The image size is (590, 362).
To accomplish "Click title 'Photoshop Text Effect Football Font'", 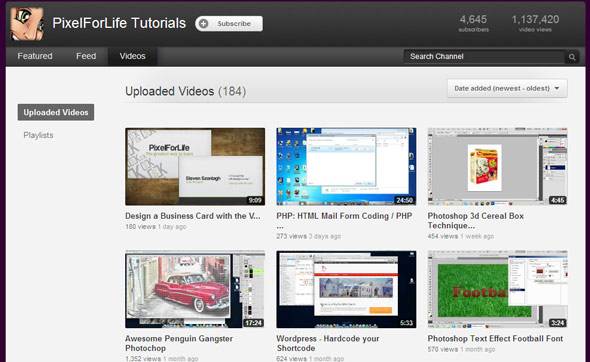I will point(495,339).
